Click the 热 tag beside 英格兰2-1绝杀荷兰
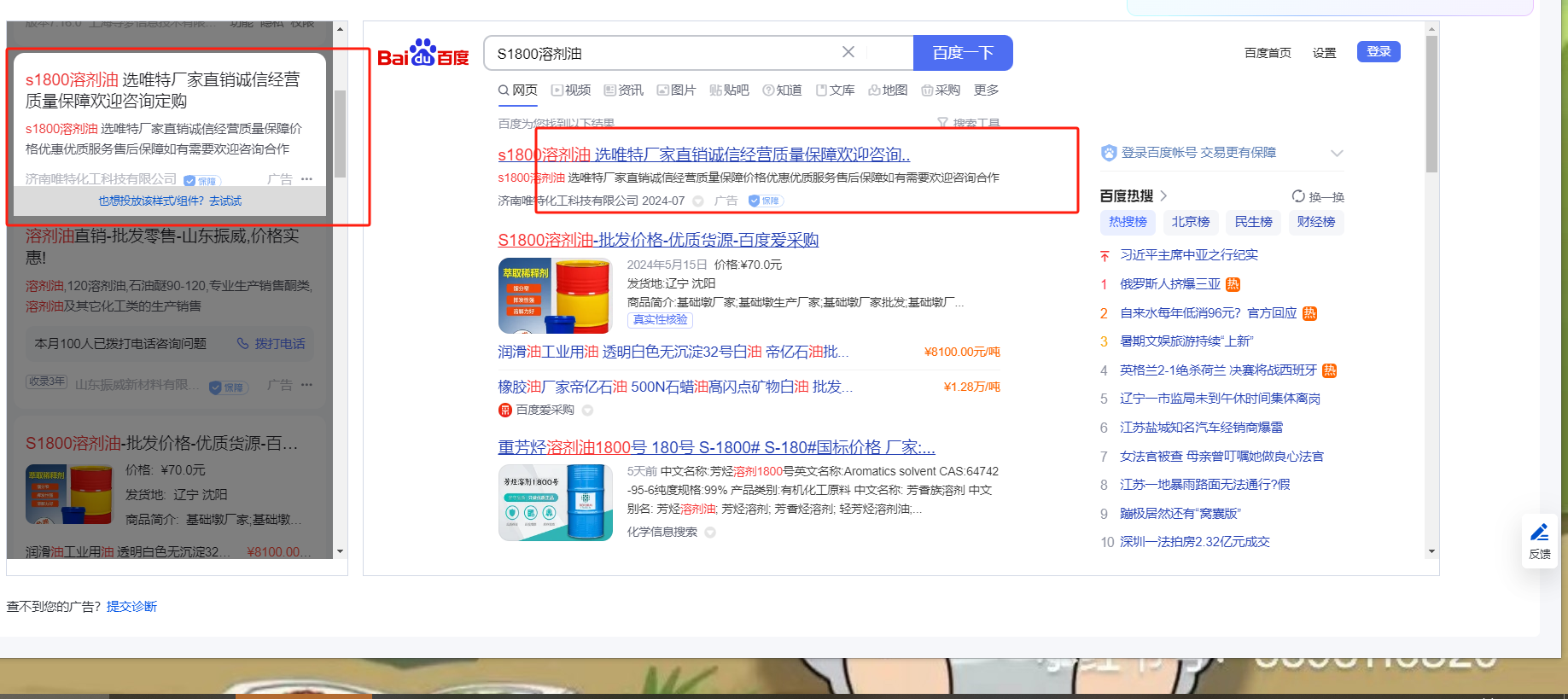Screen dimensions: 1568x699 tap(1329, 370)
